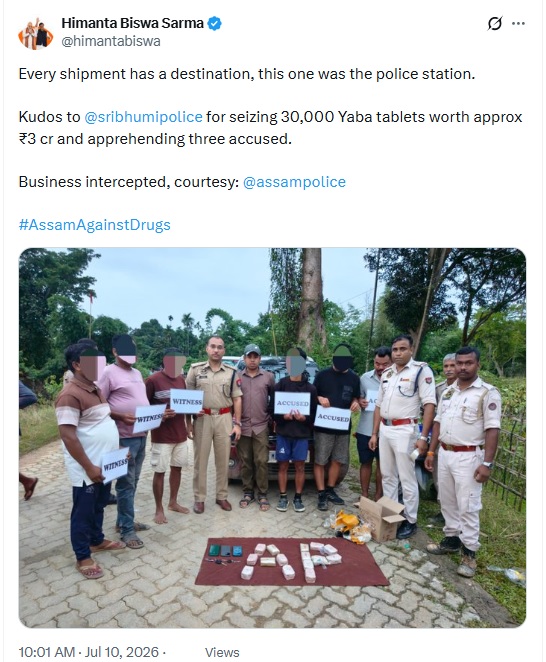The width and height of the screenshot is (546, 662).
Task: Click the 'Business intercepted, courtesy:' text
Action: [x=129, y=182]
